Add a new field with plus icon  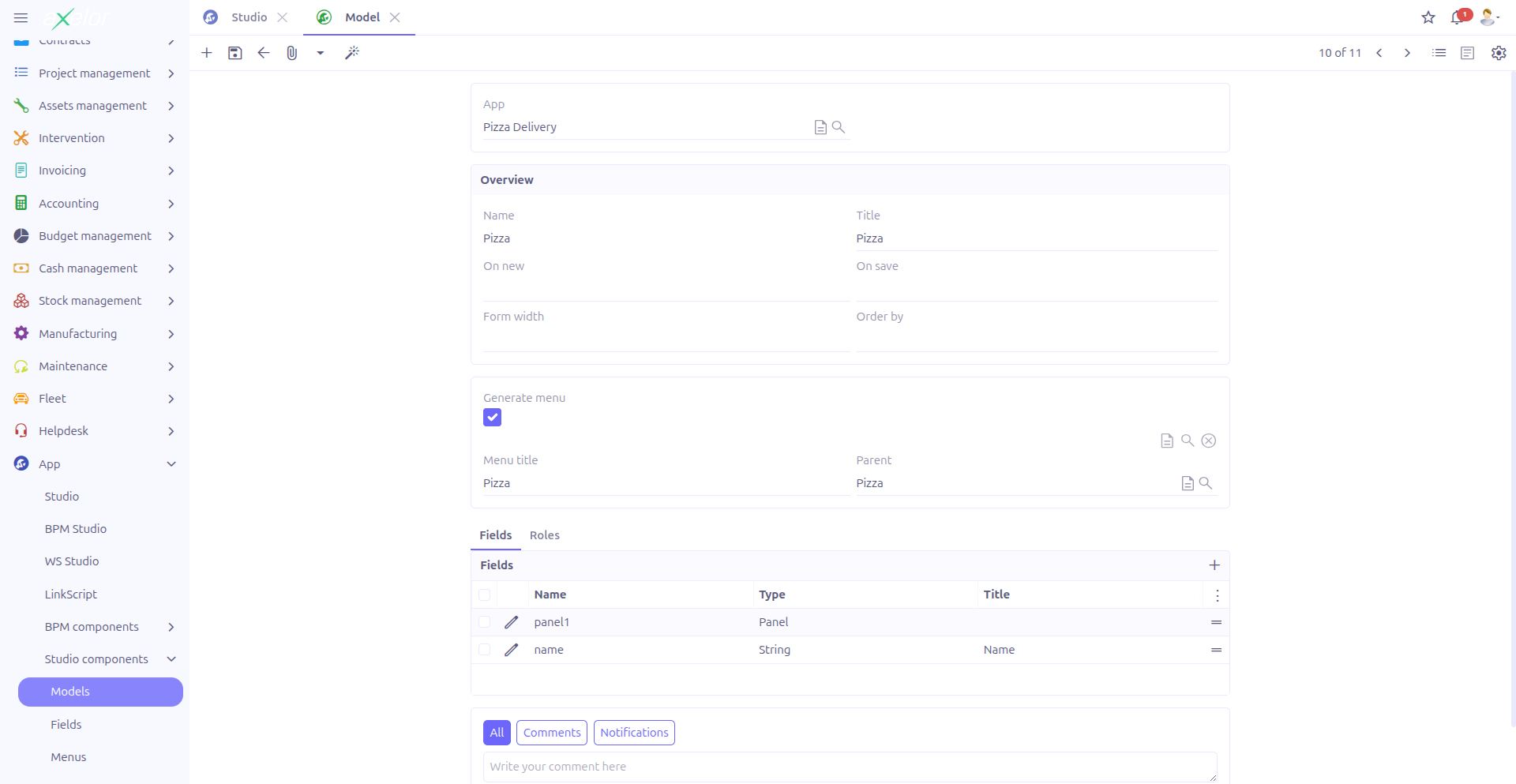click(x=1214, y=565)
